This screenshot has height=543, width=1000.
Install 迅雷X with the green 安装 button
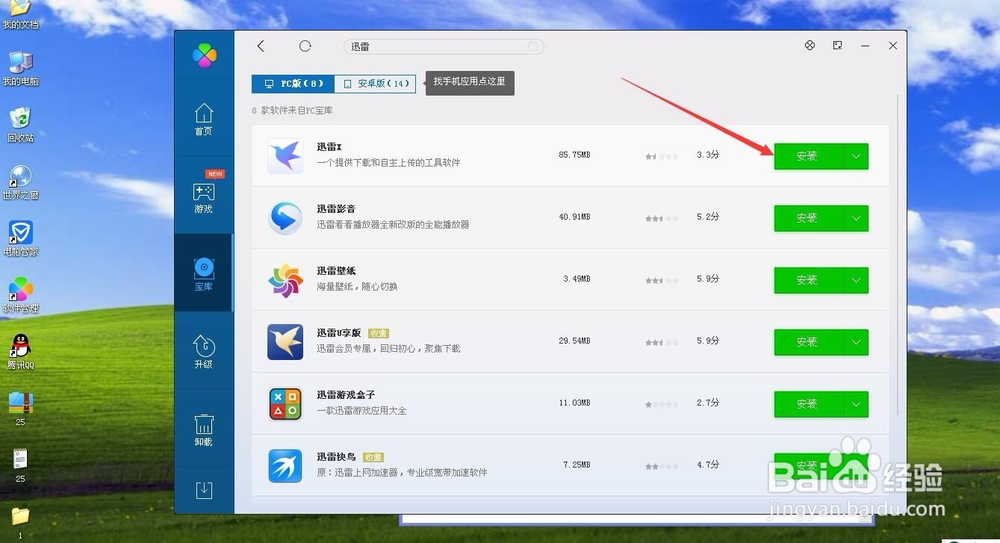point(808,156)
